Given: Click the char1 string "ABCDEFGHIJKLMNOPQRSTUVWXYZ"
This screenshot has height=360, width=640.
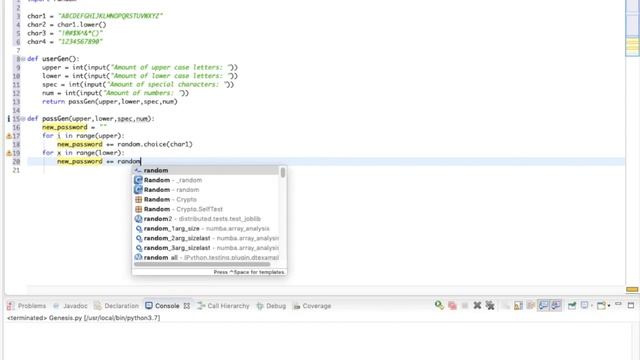Looking at the screenshot, I should click(110, 16).
